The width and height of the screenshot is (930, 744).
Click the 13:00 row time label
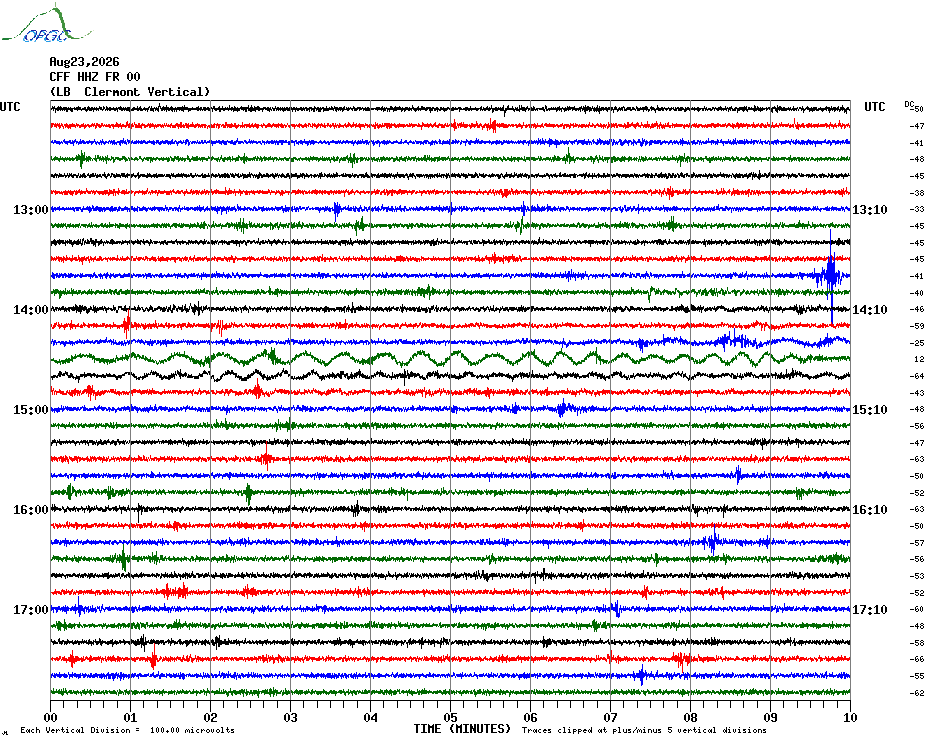[x=30, y=209]
